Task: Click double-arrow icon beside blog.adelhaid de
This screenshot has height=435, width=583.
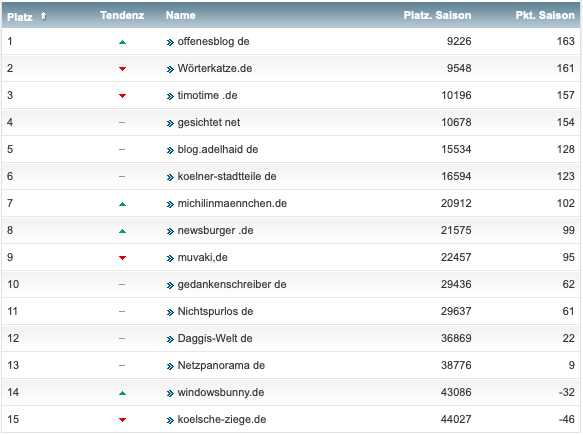Action: point(170,151)
